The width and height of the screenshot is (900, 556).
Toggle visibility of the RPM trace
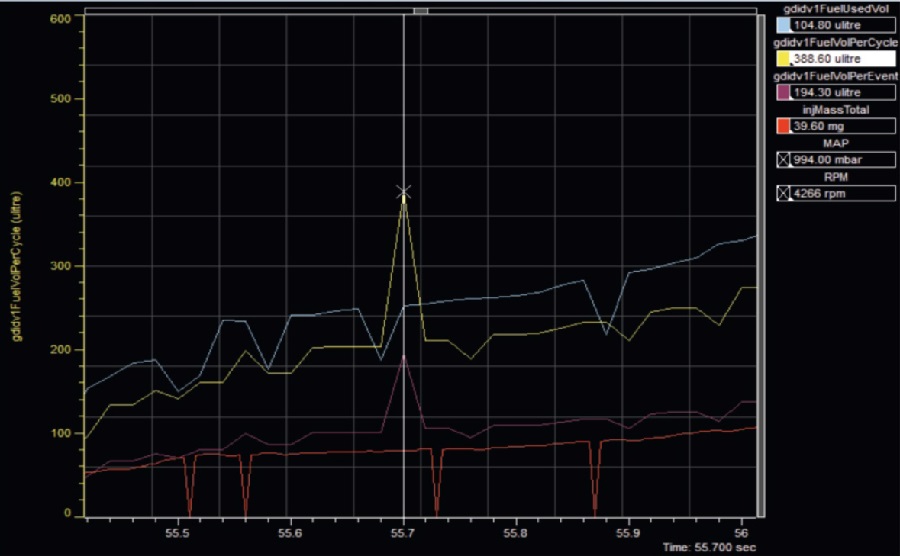point(783,194)
